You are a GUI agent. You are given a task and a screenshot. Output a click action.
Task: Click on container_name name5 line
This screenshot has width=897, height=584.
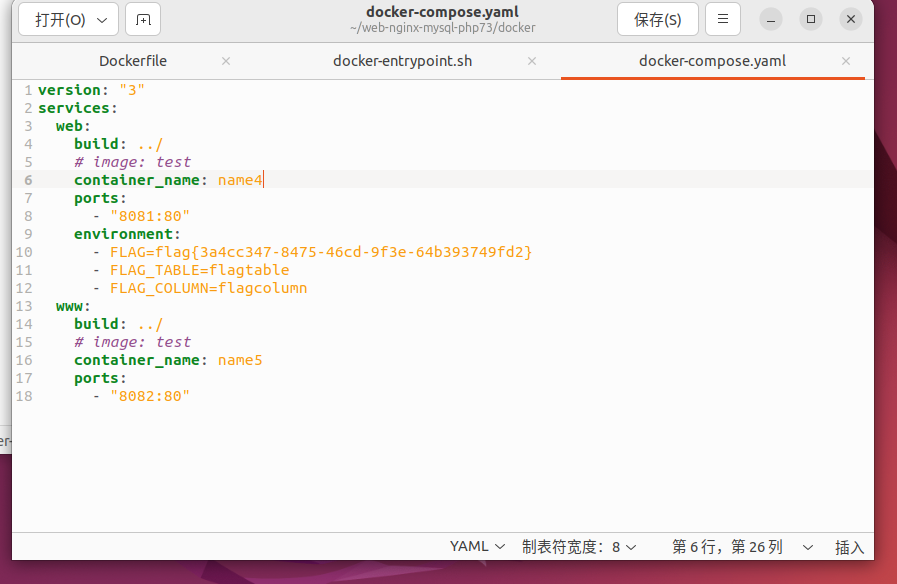click(168, 360)
